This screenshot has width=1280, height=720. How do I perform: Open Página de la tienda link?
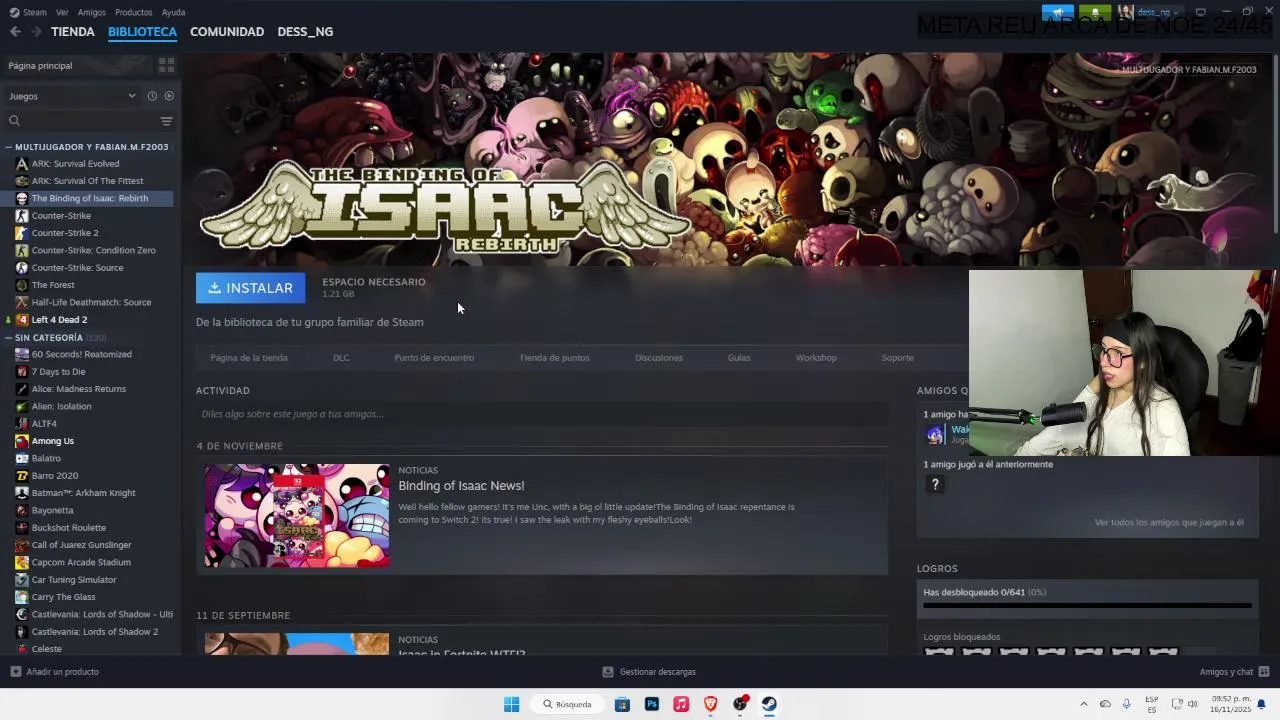coord(249,358)
